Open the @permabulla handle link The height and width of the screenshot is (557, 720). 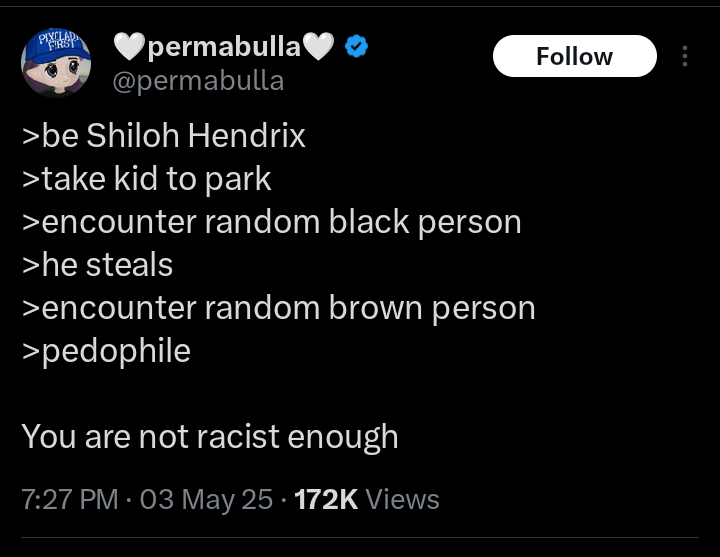198,80
